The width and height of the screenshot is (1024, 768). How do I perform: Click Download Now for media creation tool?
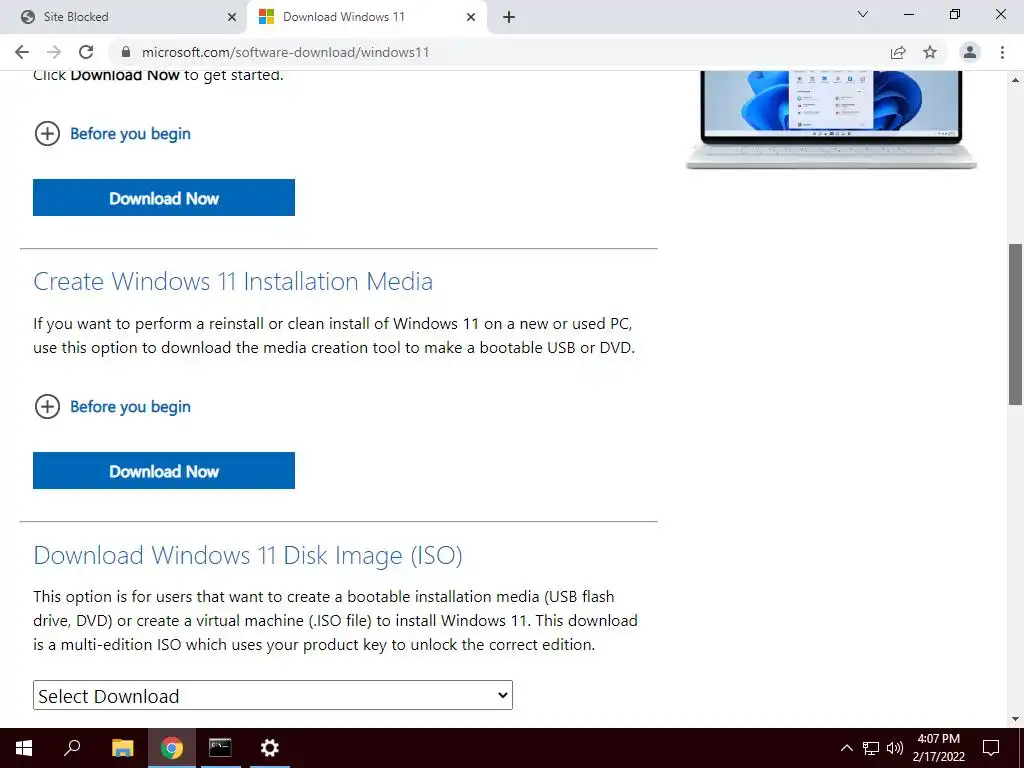(164, 471)
